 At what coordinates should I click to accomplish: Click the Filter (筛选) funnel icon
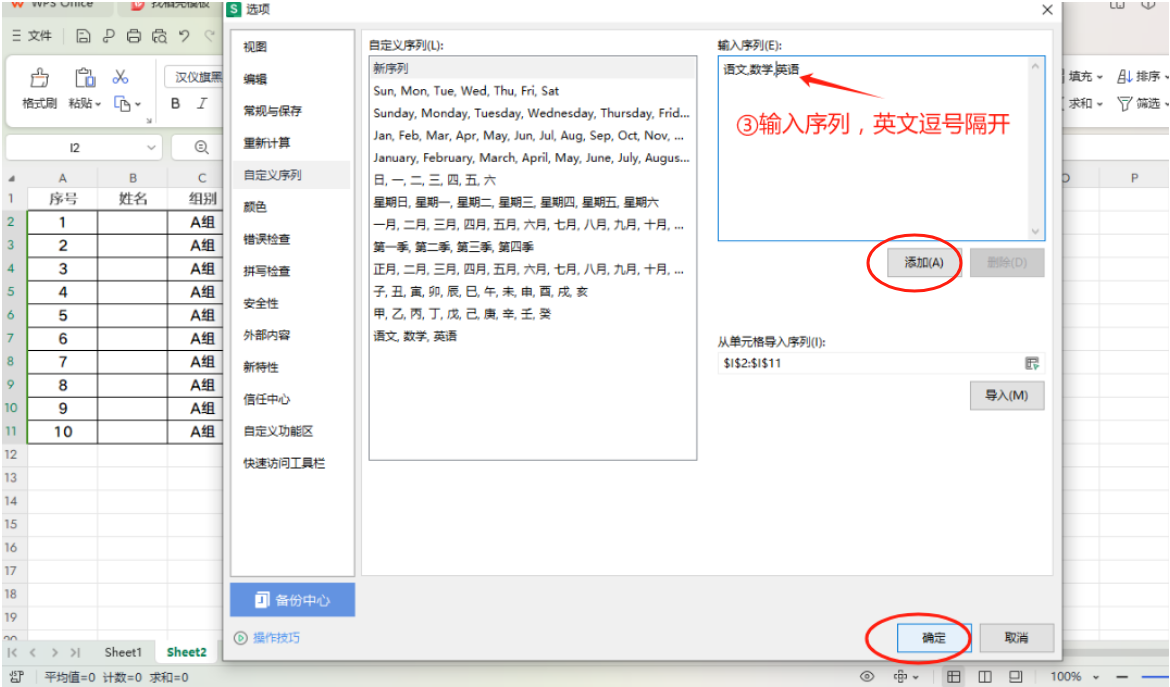(1124, 104)
